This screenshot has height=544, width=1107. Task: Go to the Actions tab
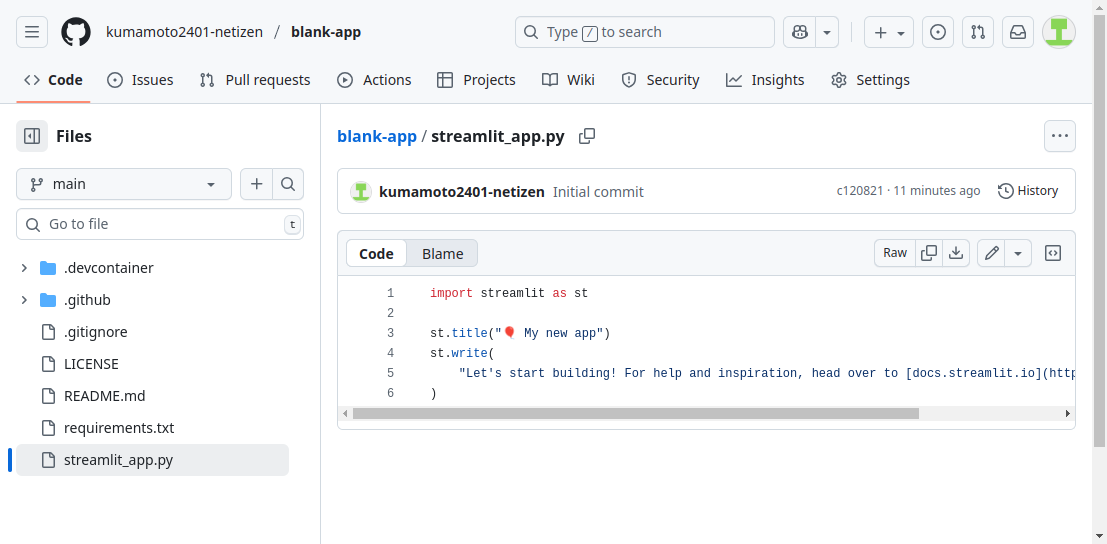click(x=374, y=80)
